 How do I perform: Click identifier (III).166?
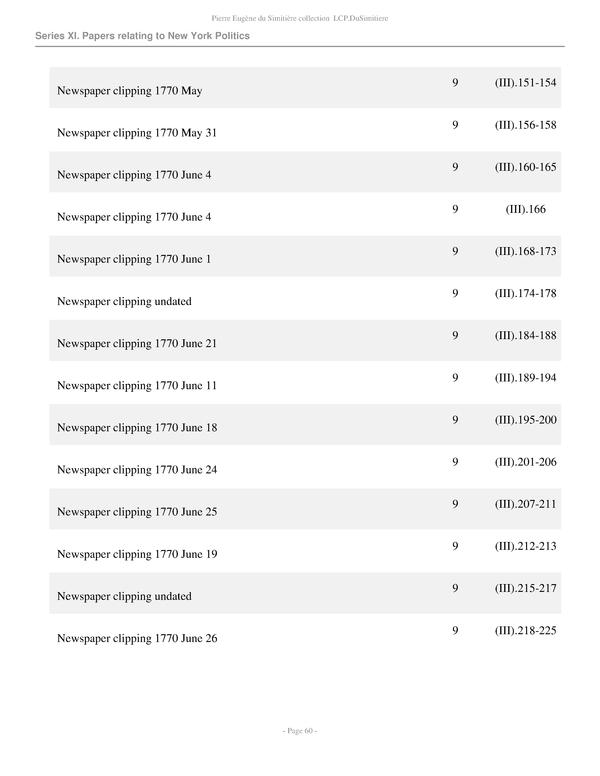(525, 209)
